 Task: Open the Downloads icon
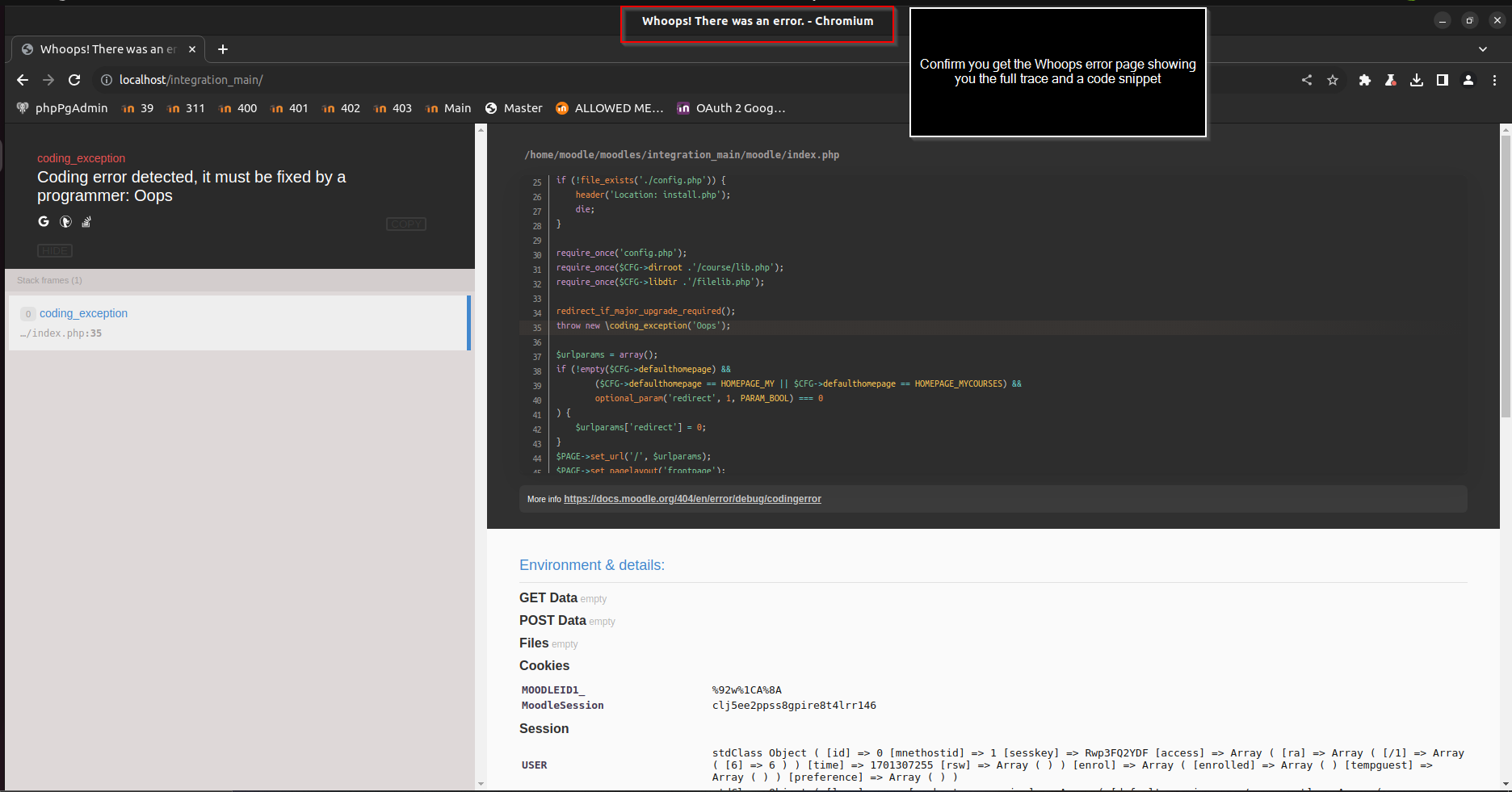[x=1417, y=80]
